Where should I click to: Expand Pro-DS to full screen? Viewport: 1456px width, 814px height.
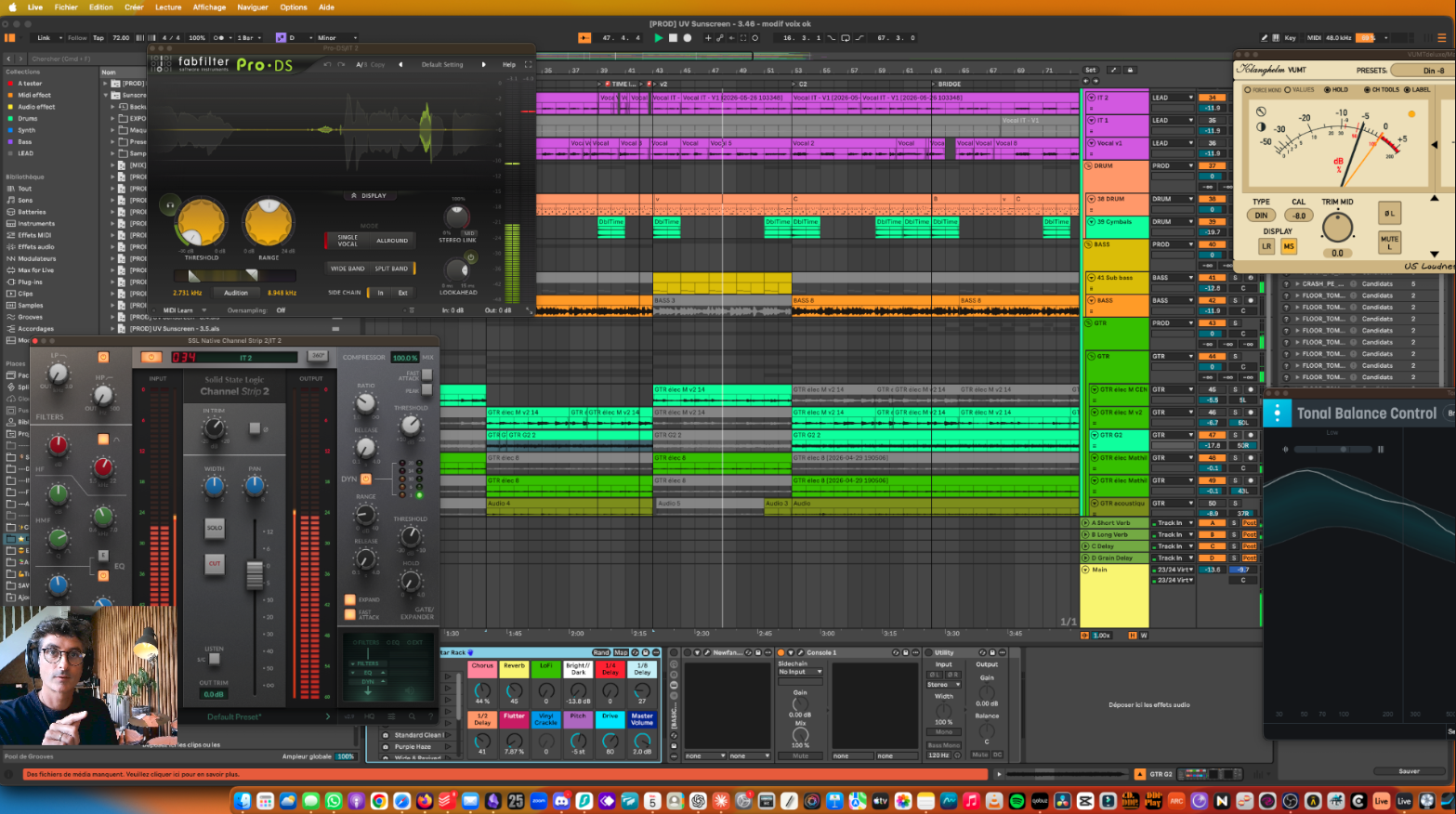(528, 65)
